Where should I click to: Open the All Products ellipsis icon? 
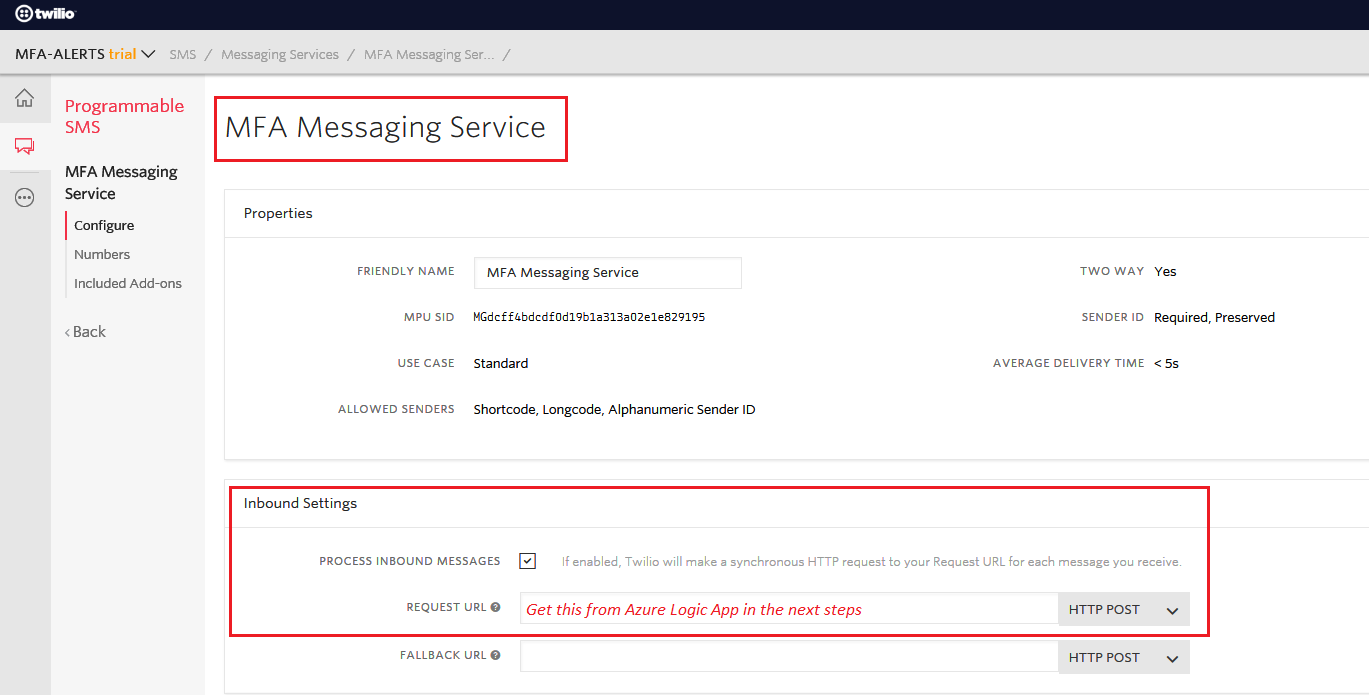coord(25,198)
